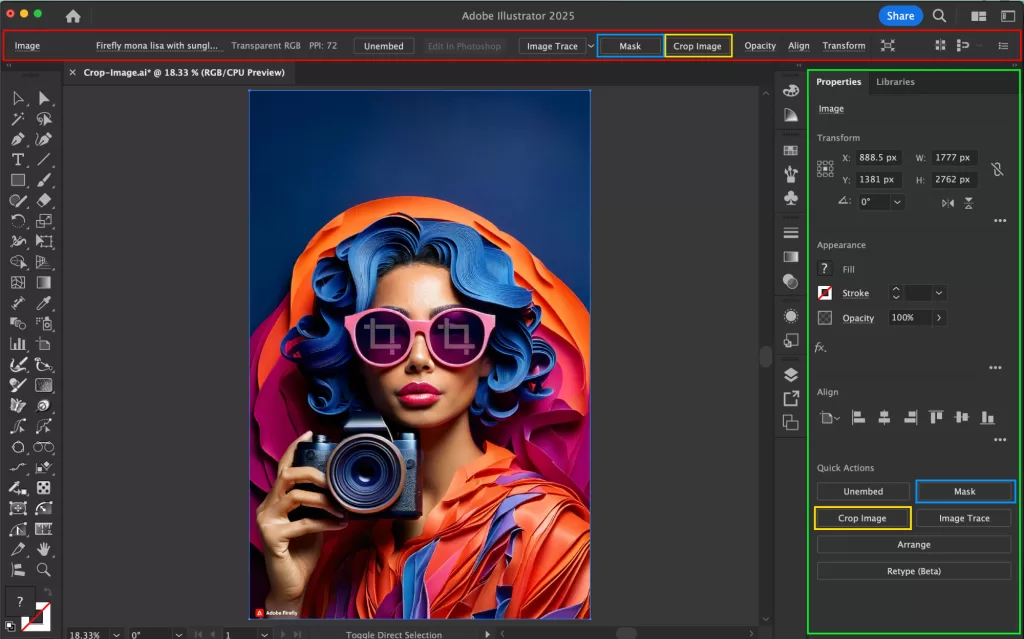Image resolution: width=1024 pixels, height=639 pixels.
Task: Open Opacity link in the control bar
Action: (760, 46)
